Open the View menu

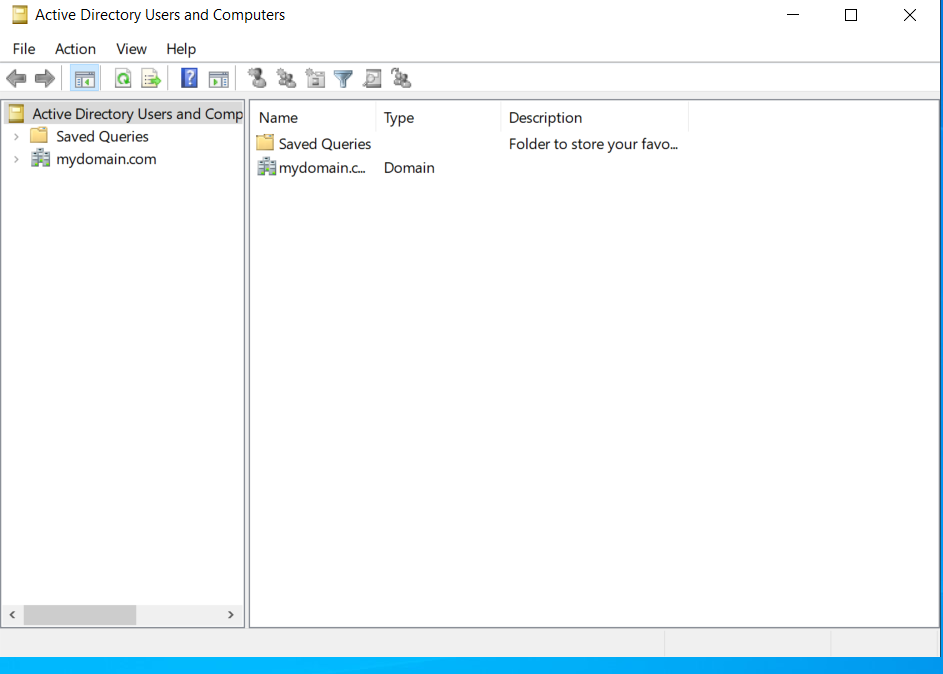point(131,48)
